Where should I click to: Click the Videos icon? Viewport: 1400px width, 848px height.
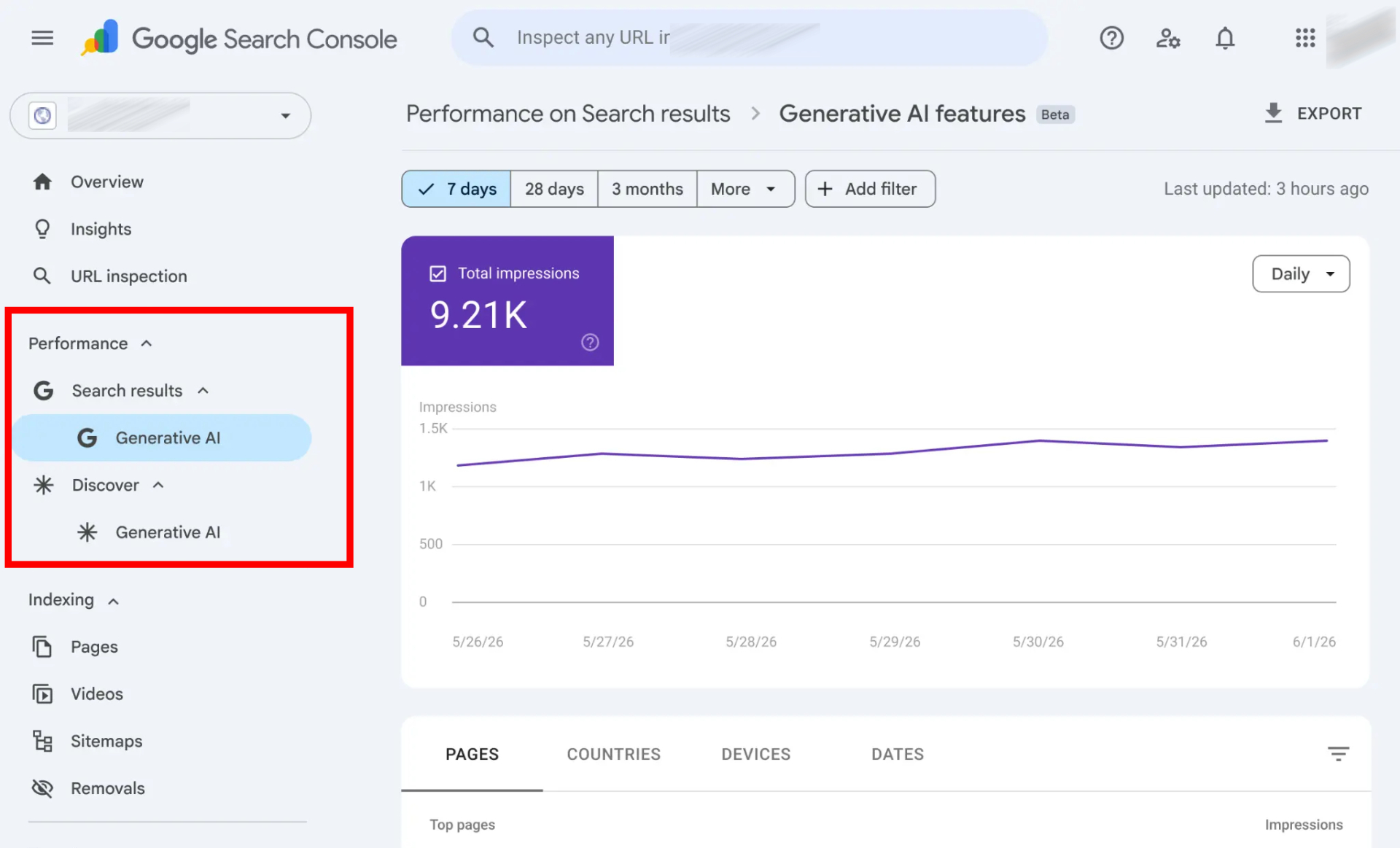pos(42,693)
